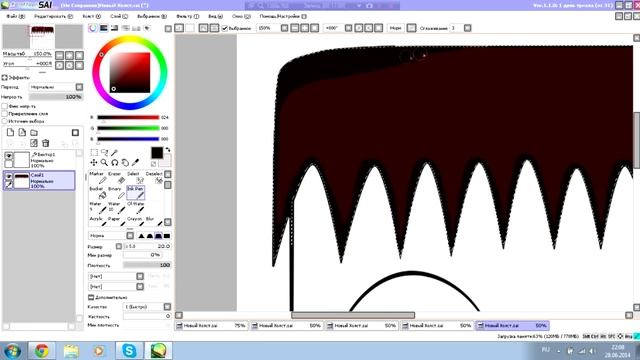640x360 pixels.
Task: Show the color mixer panel
Action: click(x=125, y=28)
